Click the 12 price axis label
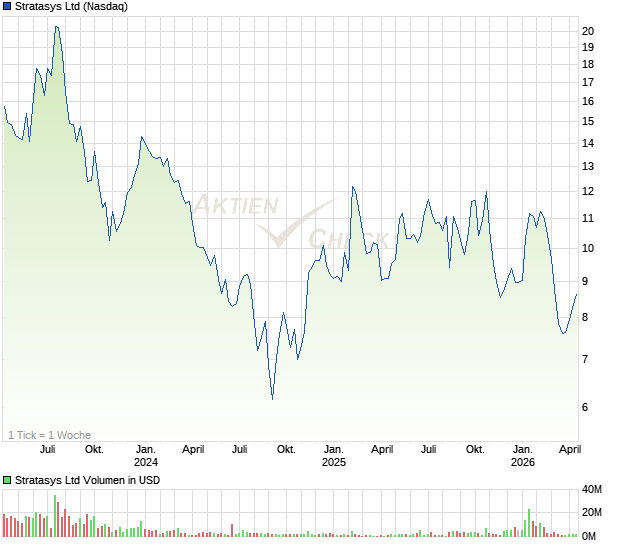620x546 pixels. (x=588, y=191)
